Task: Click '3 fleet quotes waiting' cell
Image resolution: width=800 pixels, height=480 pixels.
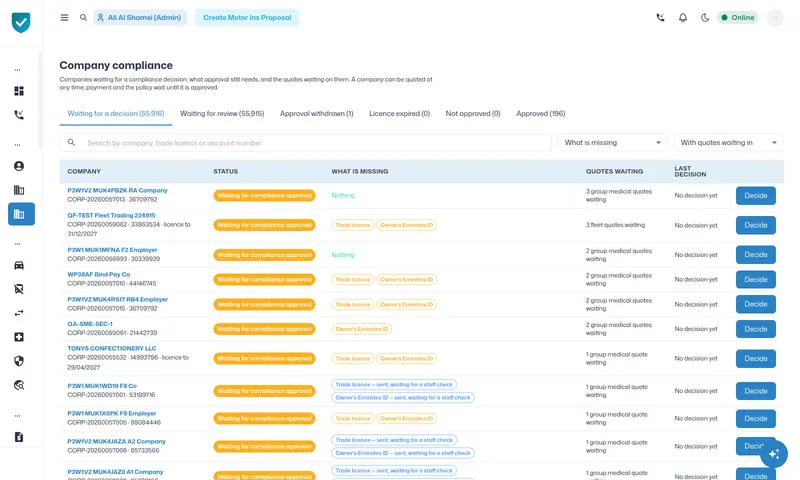Action: 615,225
